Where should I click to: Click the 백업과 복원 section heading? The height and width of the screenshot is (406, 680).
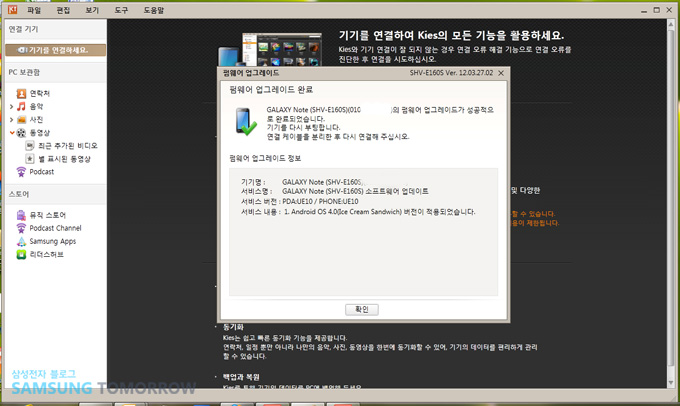[x=241, y=377]
